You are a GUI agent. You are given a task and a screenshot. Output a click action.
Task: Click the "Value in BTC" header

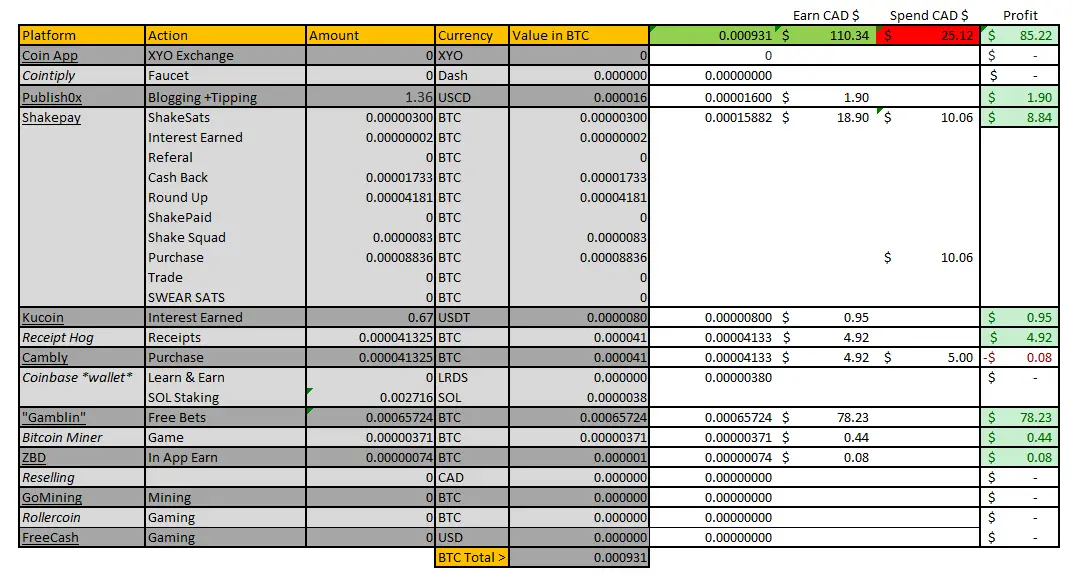pos(579,35)
